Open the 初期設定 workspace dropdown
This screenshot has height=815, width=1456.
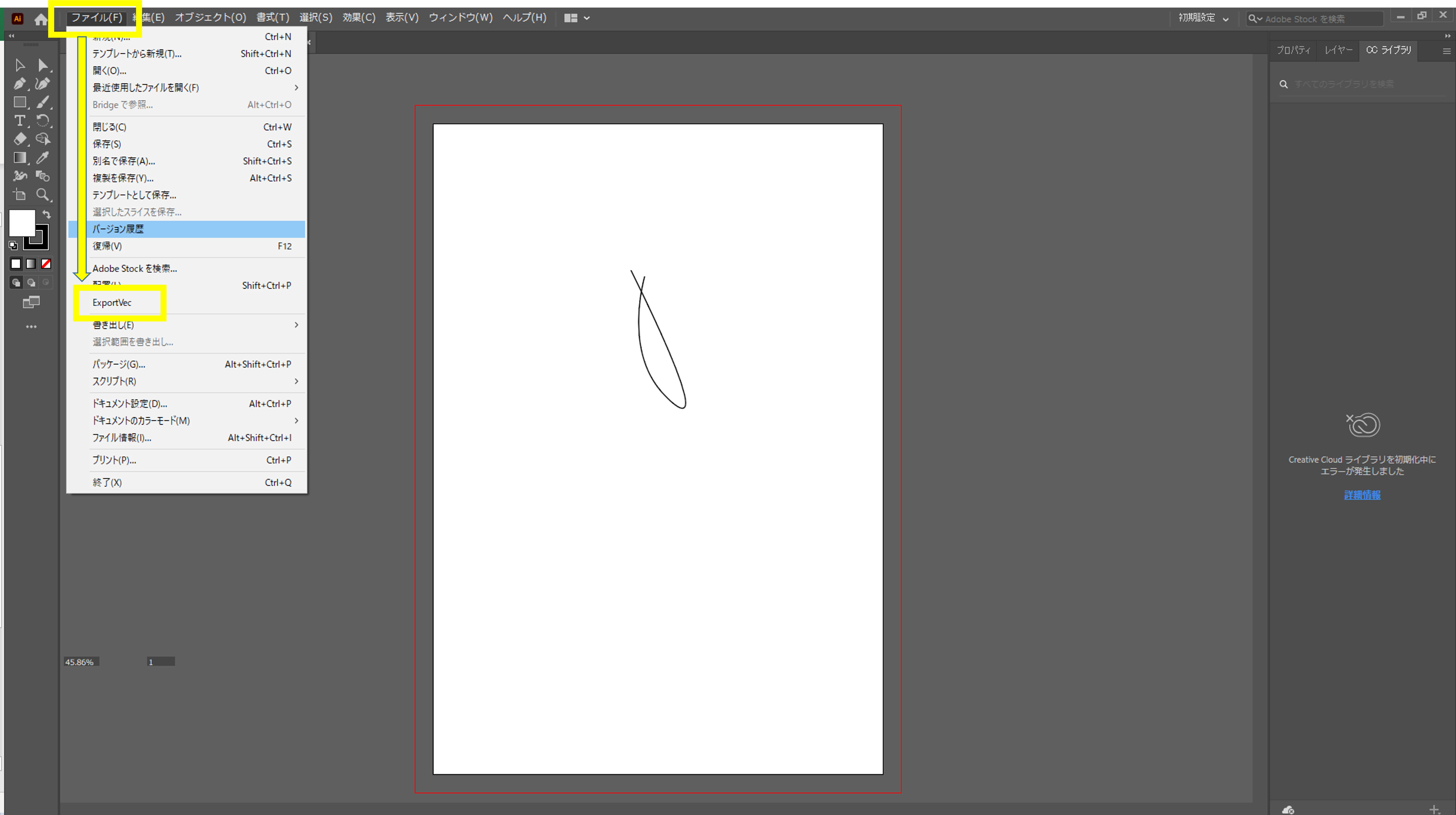point(1203,18)
